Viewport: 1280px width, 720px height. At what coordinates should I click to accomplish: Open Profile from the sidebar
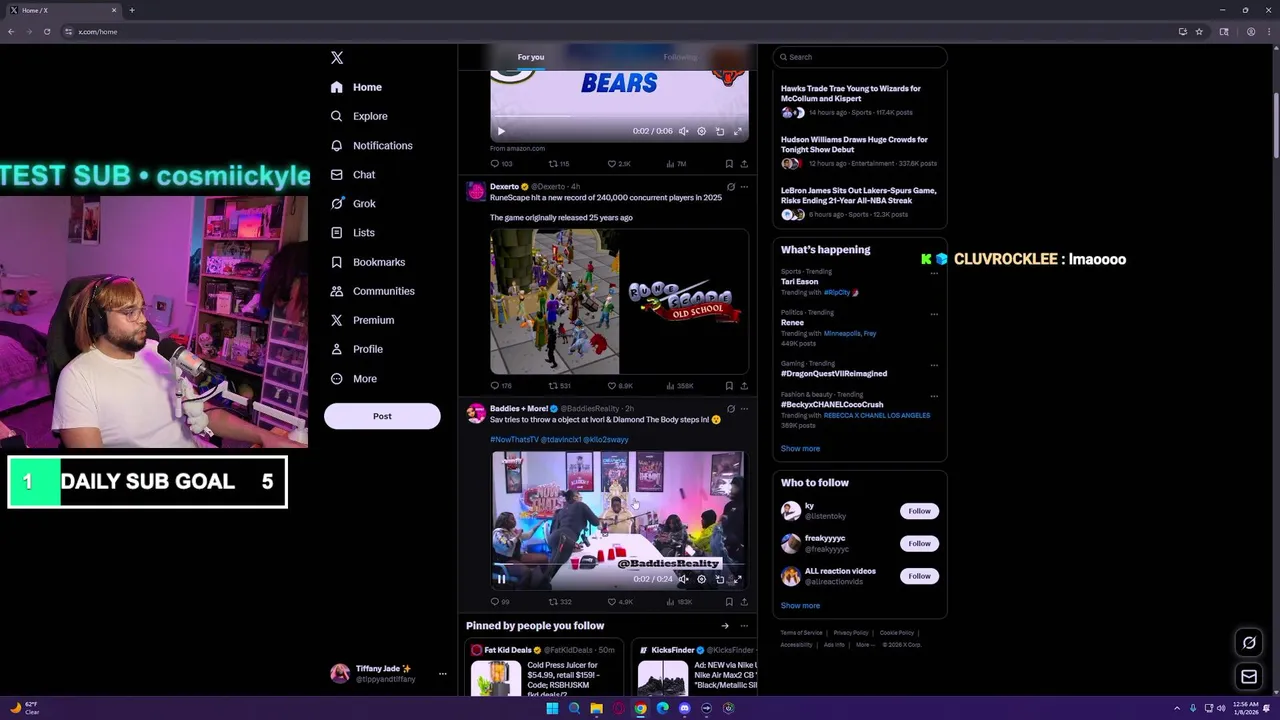point(356,349)
